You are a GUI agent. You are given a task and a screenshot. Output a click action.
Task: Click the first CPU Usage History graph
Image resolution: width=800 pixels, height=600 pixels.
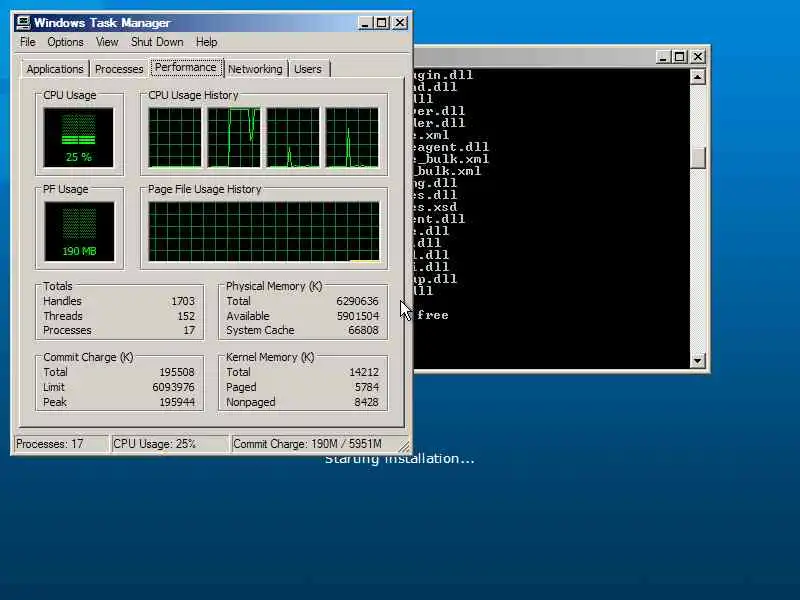click(175, 137)
